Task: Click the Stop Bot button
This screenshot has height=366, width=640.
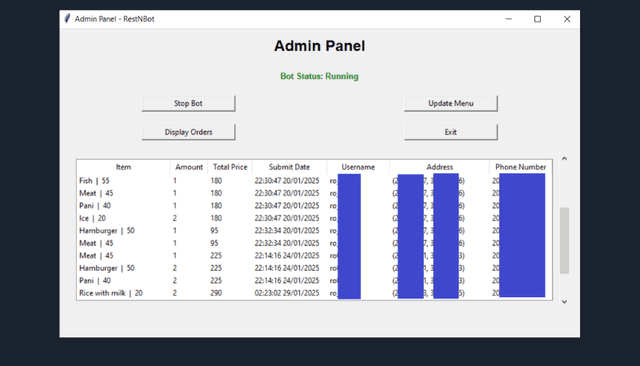Action: coord(188,103)
